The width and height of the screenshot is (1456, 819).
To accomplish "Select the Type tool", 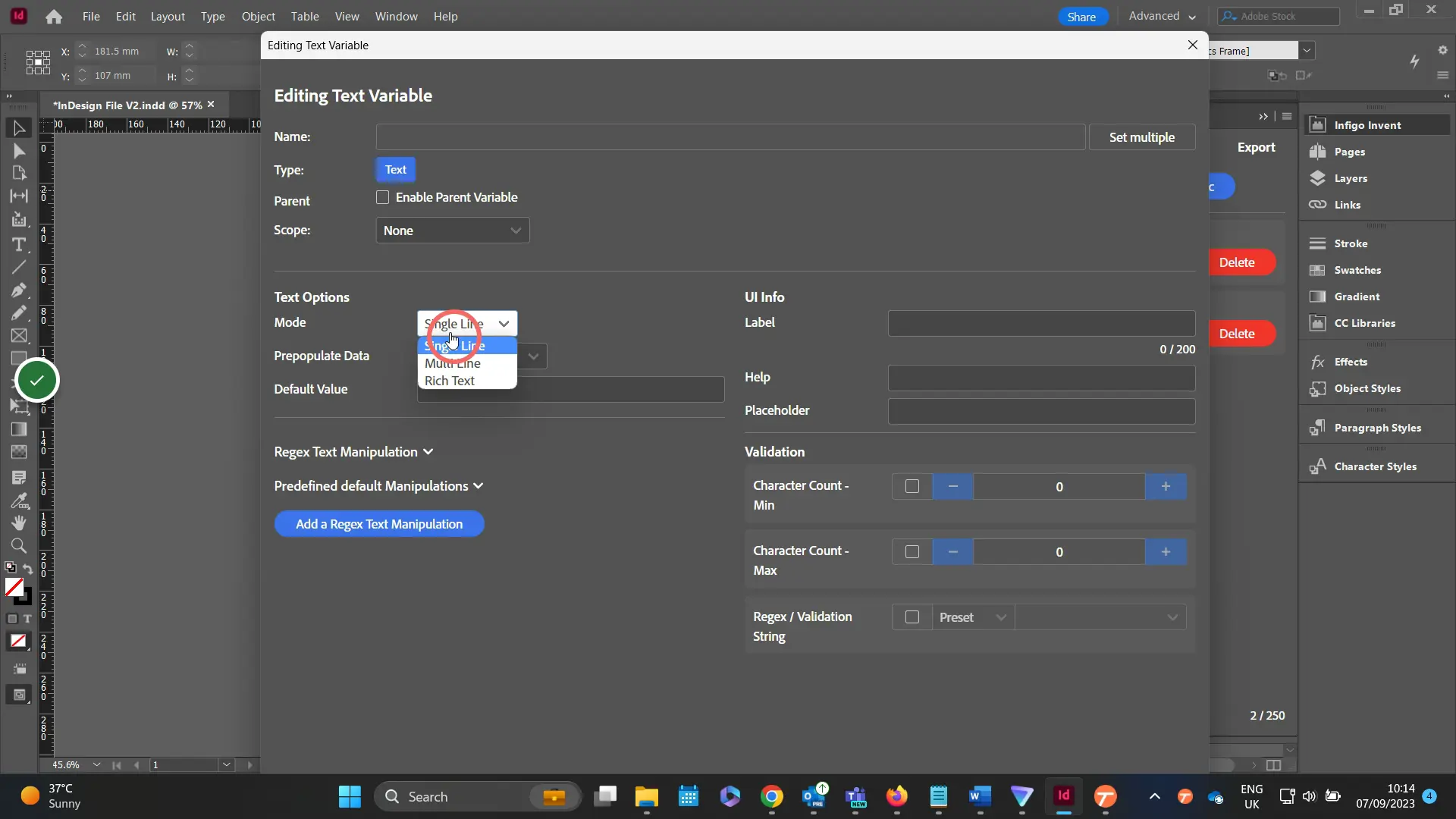I will point(19,244).
